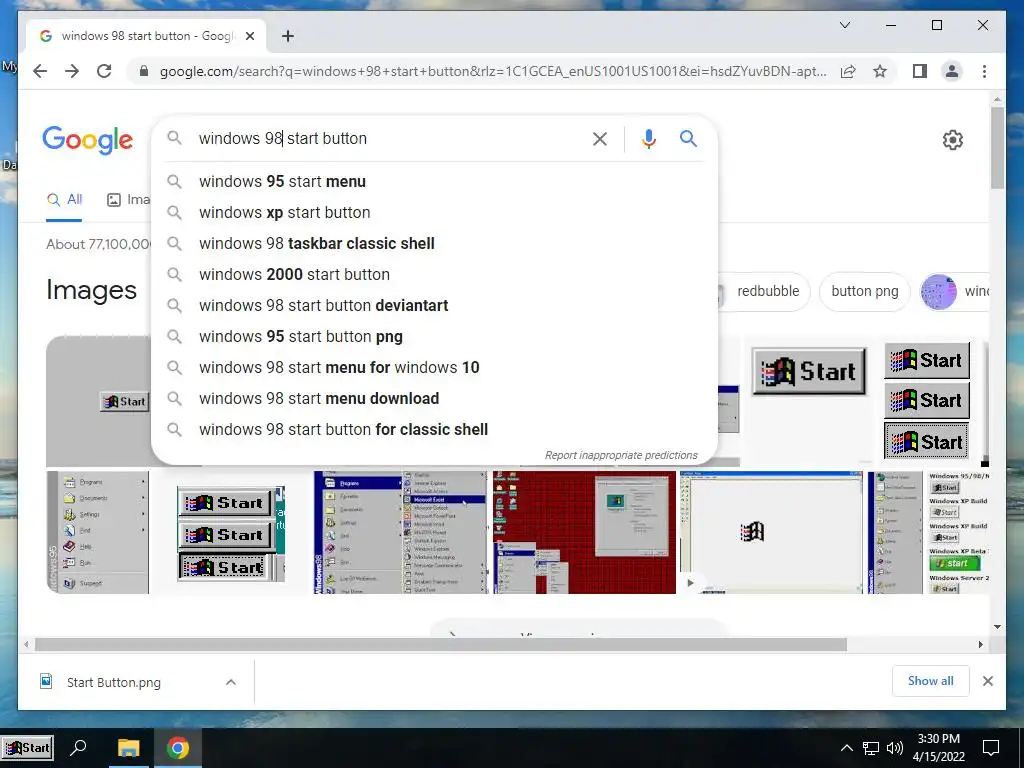The image size is (1024, 768).
Task: Choose suggestion windows 95 start button png
Action: [x=434, y=336]
